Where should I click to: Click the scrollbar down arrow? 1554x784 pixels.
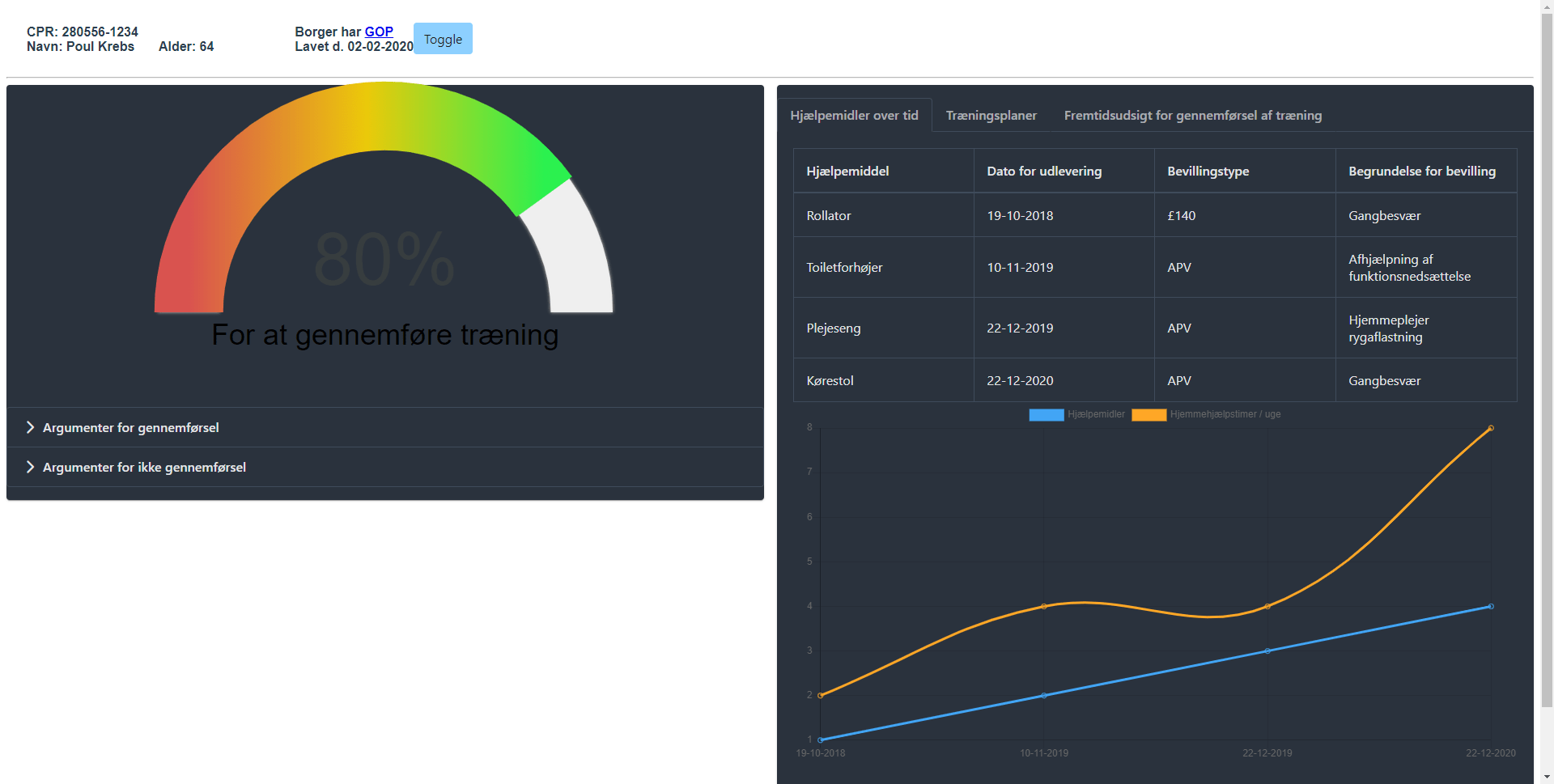click(1547, 777)
